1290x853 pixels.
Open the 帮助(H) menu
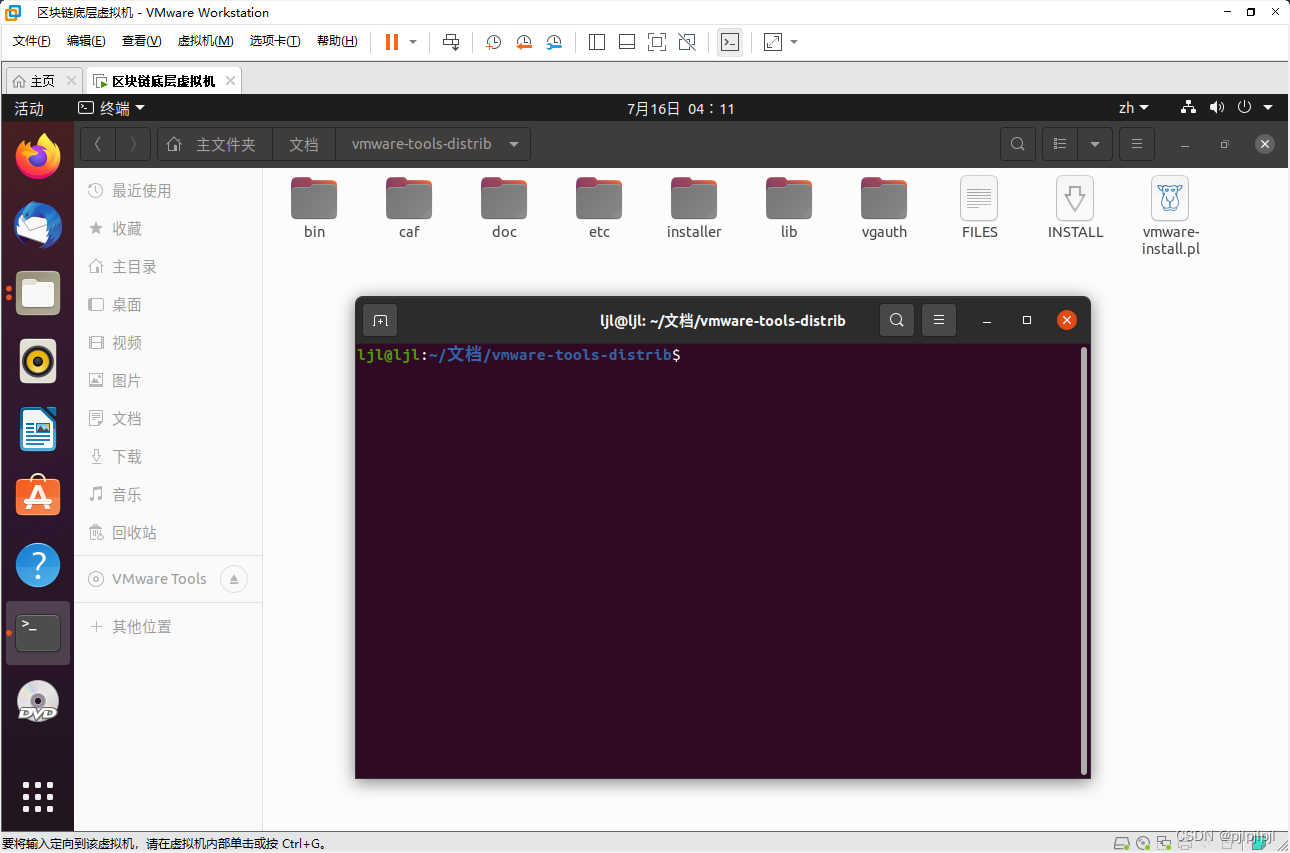[337, 41]
